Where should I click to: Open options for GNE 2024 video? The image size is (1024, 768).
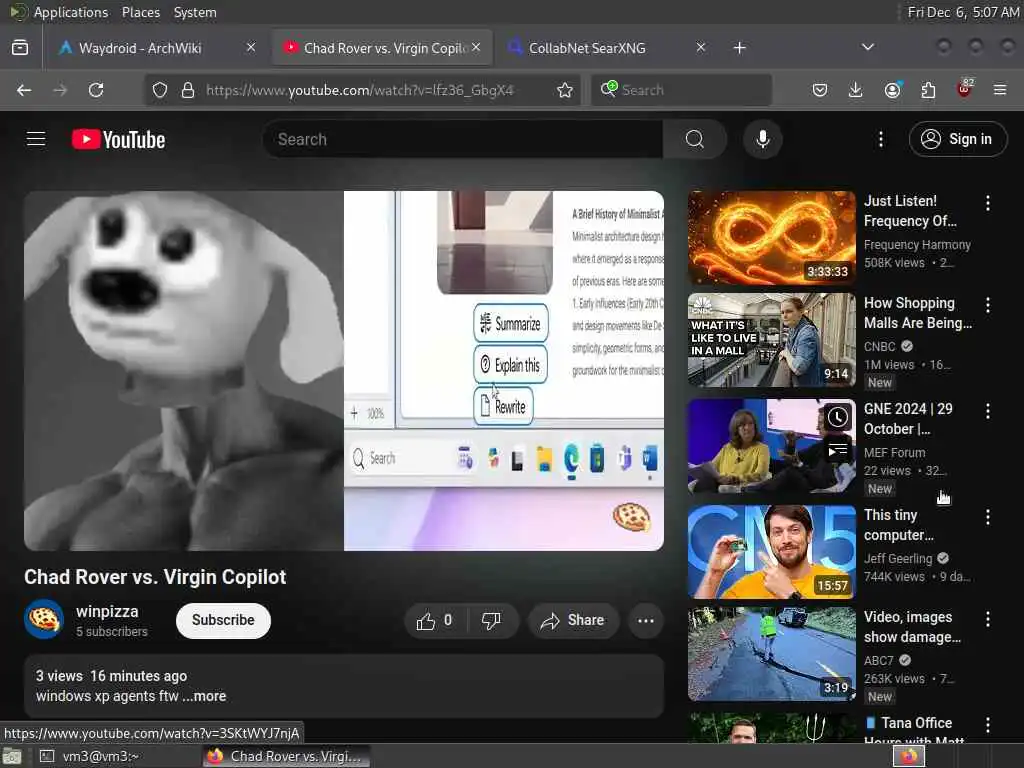pos(987,411)
